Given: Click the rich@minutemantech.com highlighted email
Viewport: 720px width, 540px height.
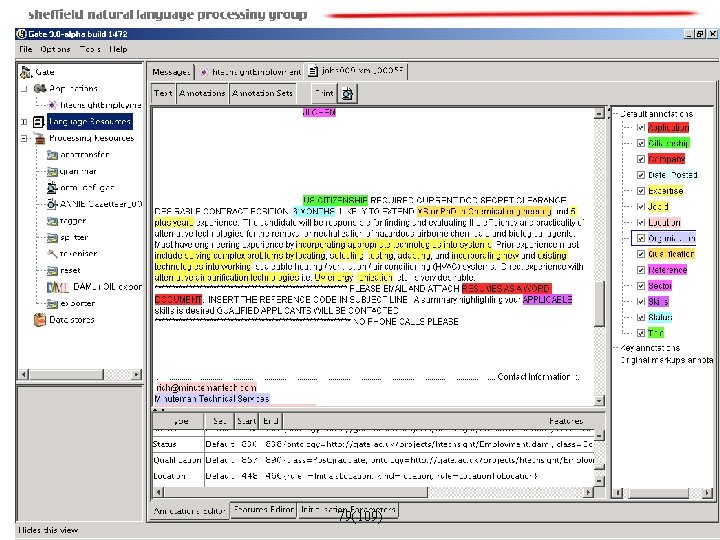Looking at the screenshot, I should point(206,388).
